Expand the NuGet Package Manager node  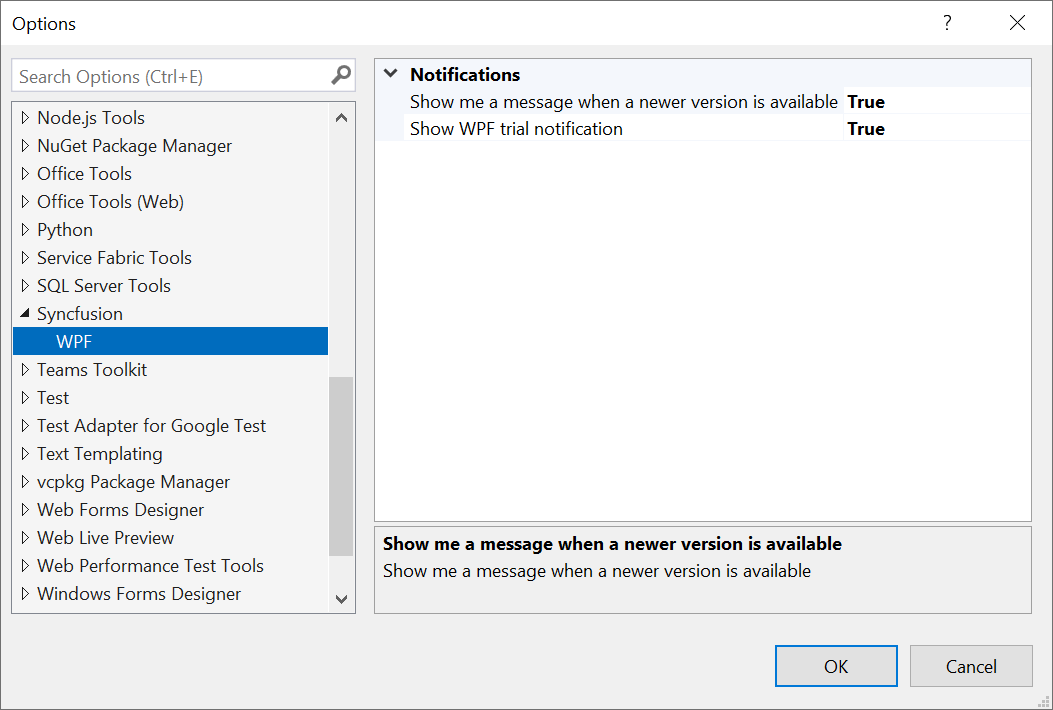25,146
